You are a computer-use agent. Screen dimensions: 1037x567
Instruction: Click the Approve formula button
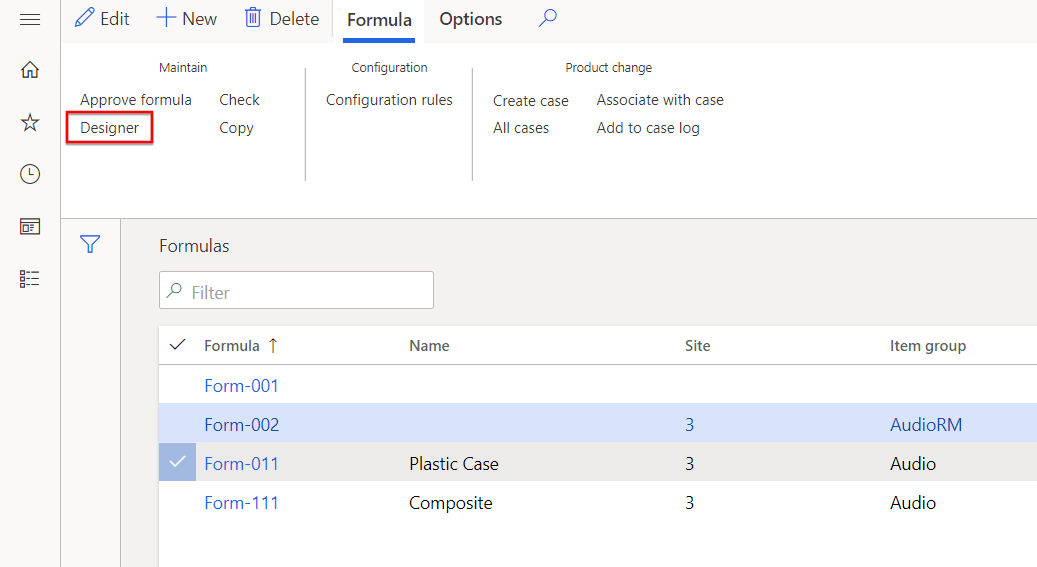136,100
